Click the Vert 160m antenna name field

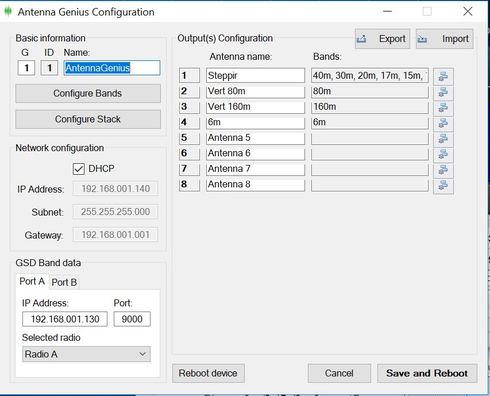pyautogui.click(x=255, y=107)
